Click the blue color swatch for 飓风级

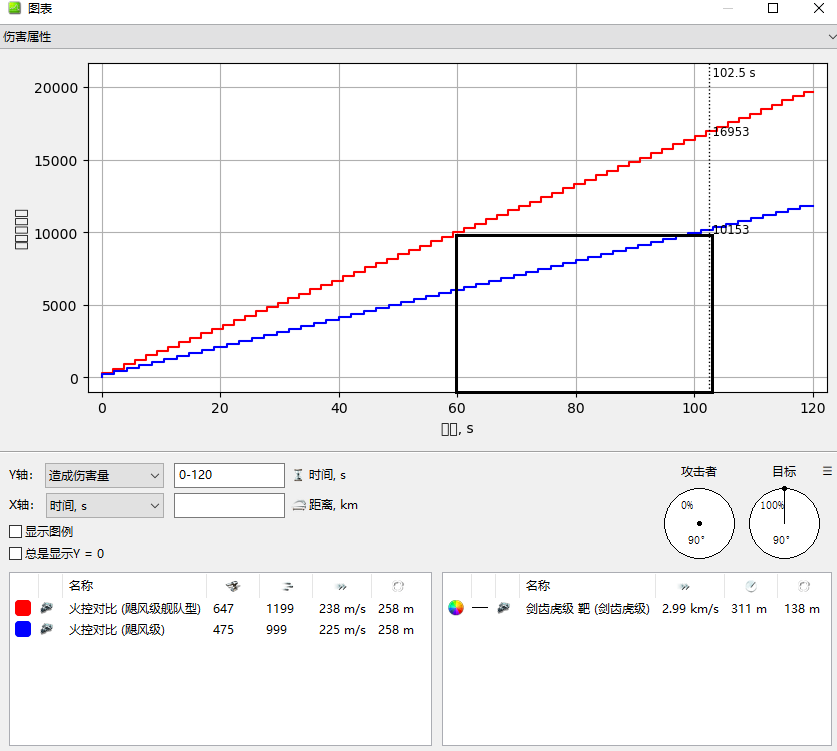(x=23, y=630)
